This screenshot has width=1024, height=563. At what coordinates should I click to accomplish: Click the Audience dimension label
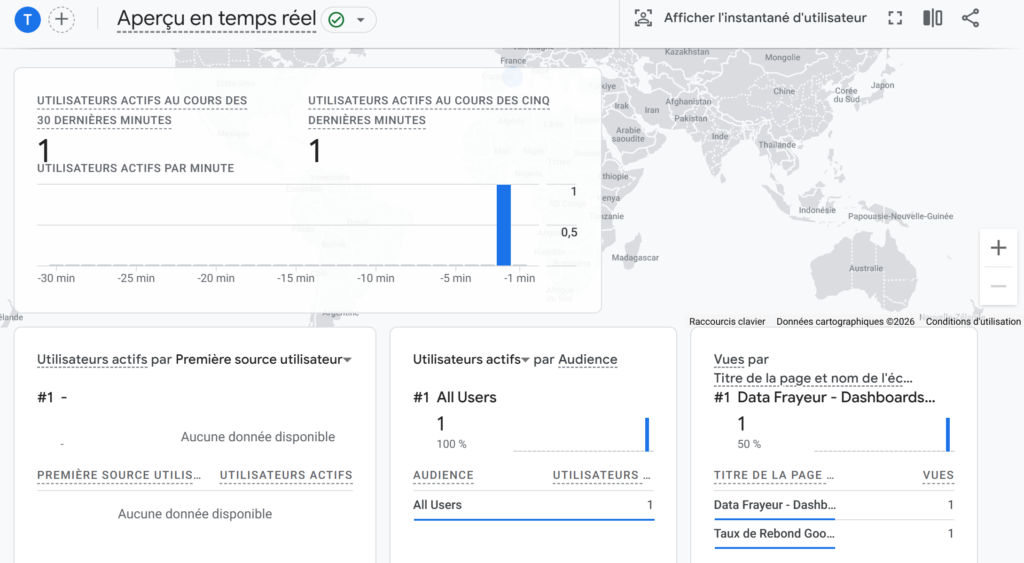point(587,360)
